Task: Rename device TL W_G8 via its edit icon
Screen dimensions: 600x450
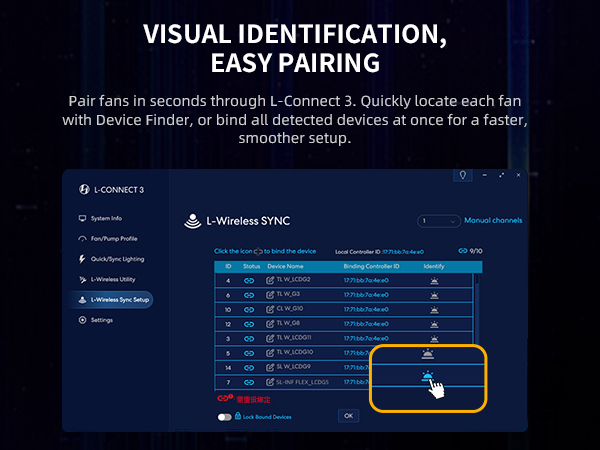Action: 270,324
